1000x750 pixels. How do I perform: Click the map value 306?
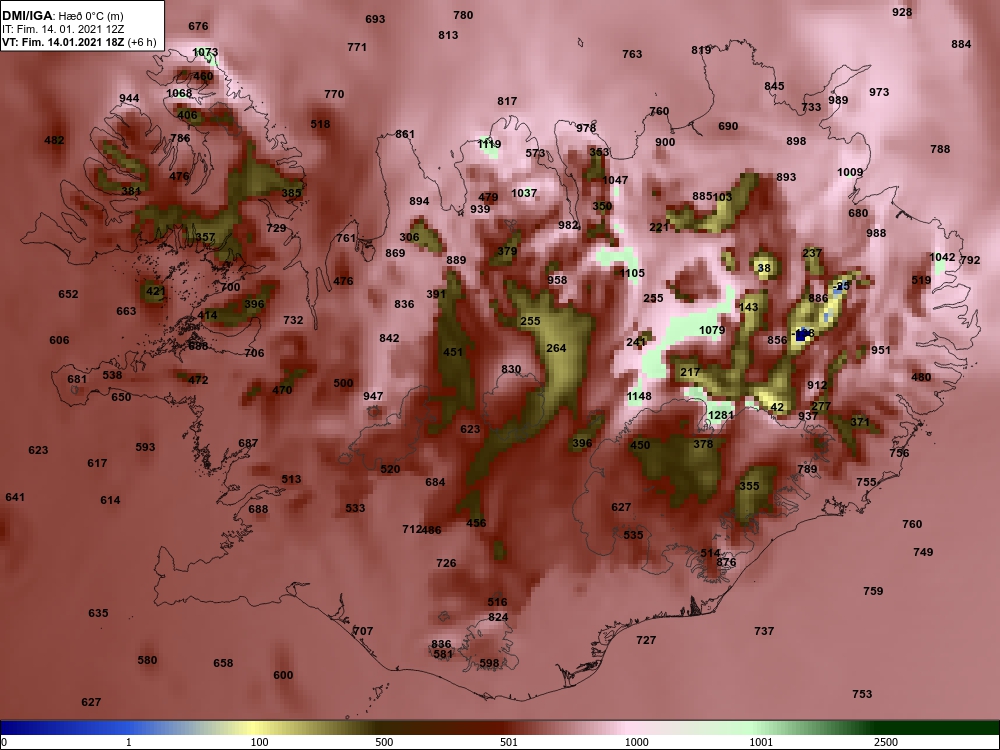click(x=409, y=237)
